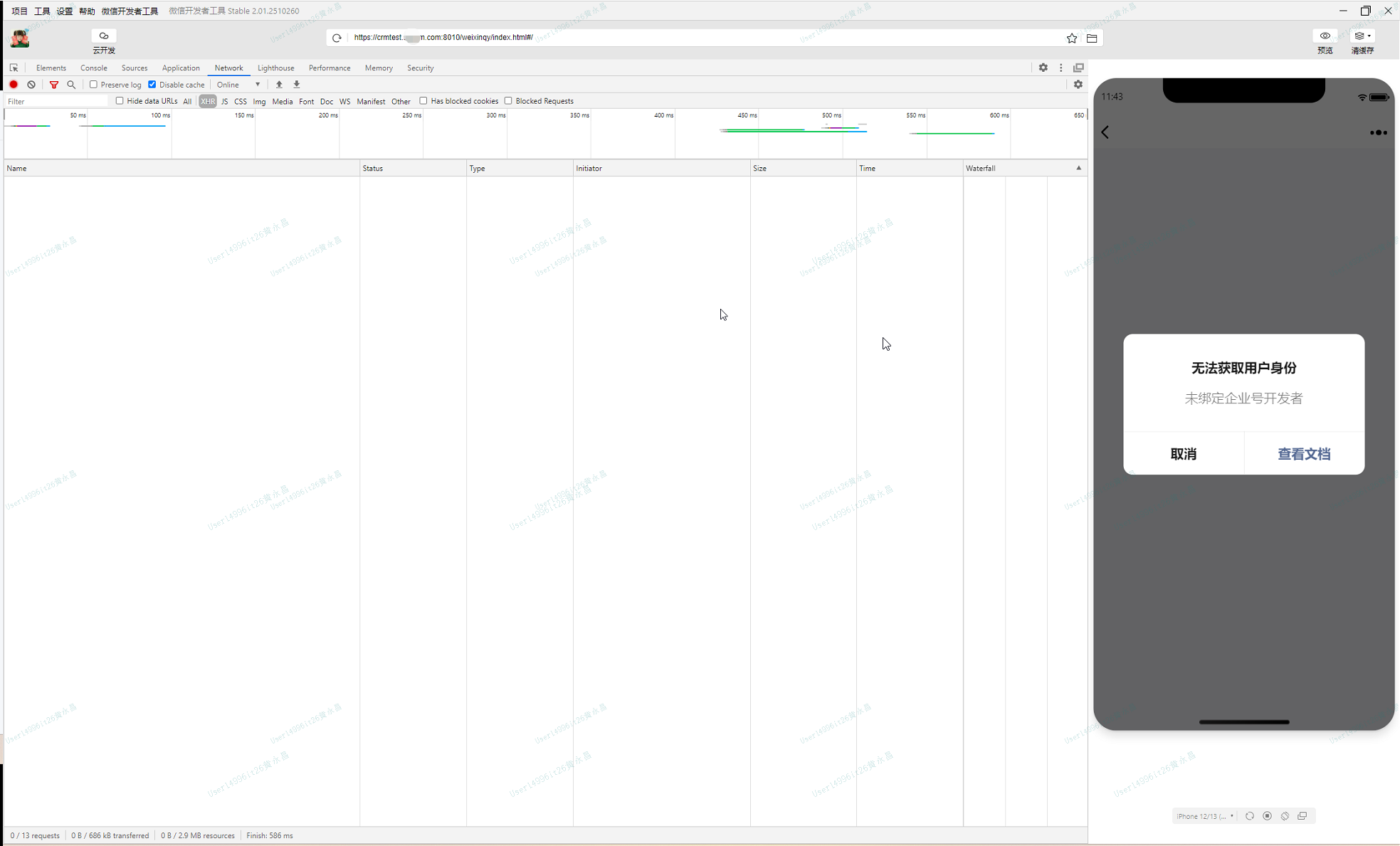Screen dimensions: 1400x846
Task: Check Hide data URLs
Action: (x=120, y=101)
